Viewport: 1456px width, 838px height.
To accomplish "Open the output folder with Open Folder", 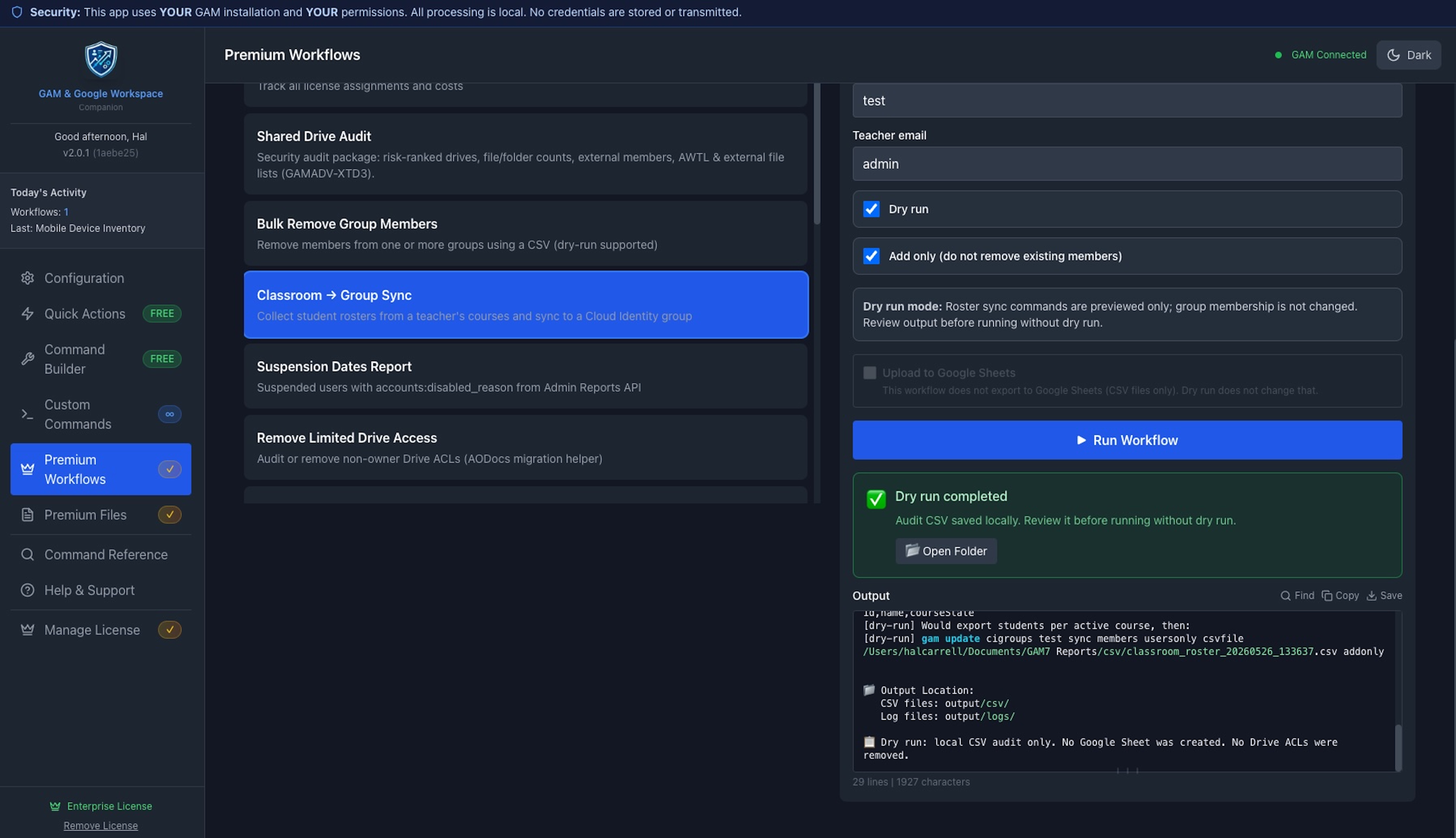I will point(946,550).
